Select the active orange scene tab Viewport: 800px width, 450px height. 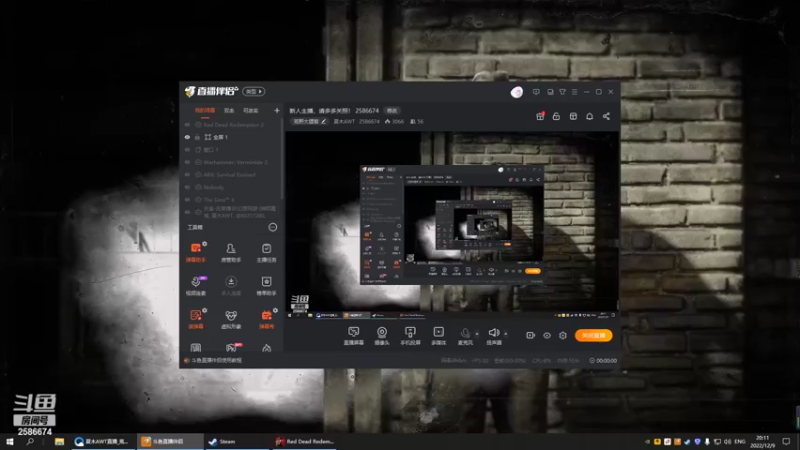pyautogui.click(x=205, y=110)
